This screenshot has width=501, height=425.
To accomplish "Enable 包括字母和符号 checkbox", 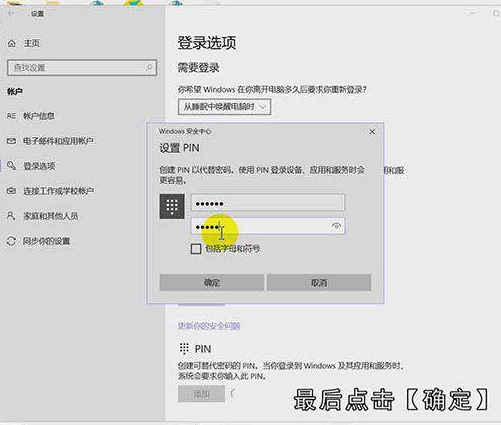I will point(196,249).
